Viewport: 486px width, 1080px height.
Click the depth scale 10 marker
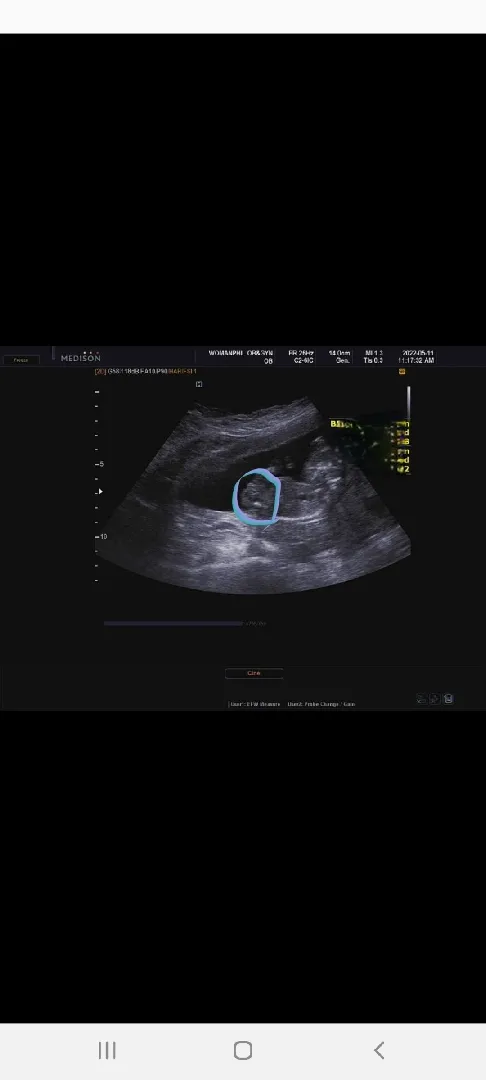click(x=103, y=536)
